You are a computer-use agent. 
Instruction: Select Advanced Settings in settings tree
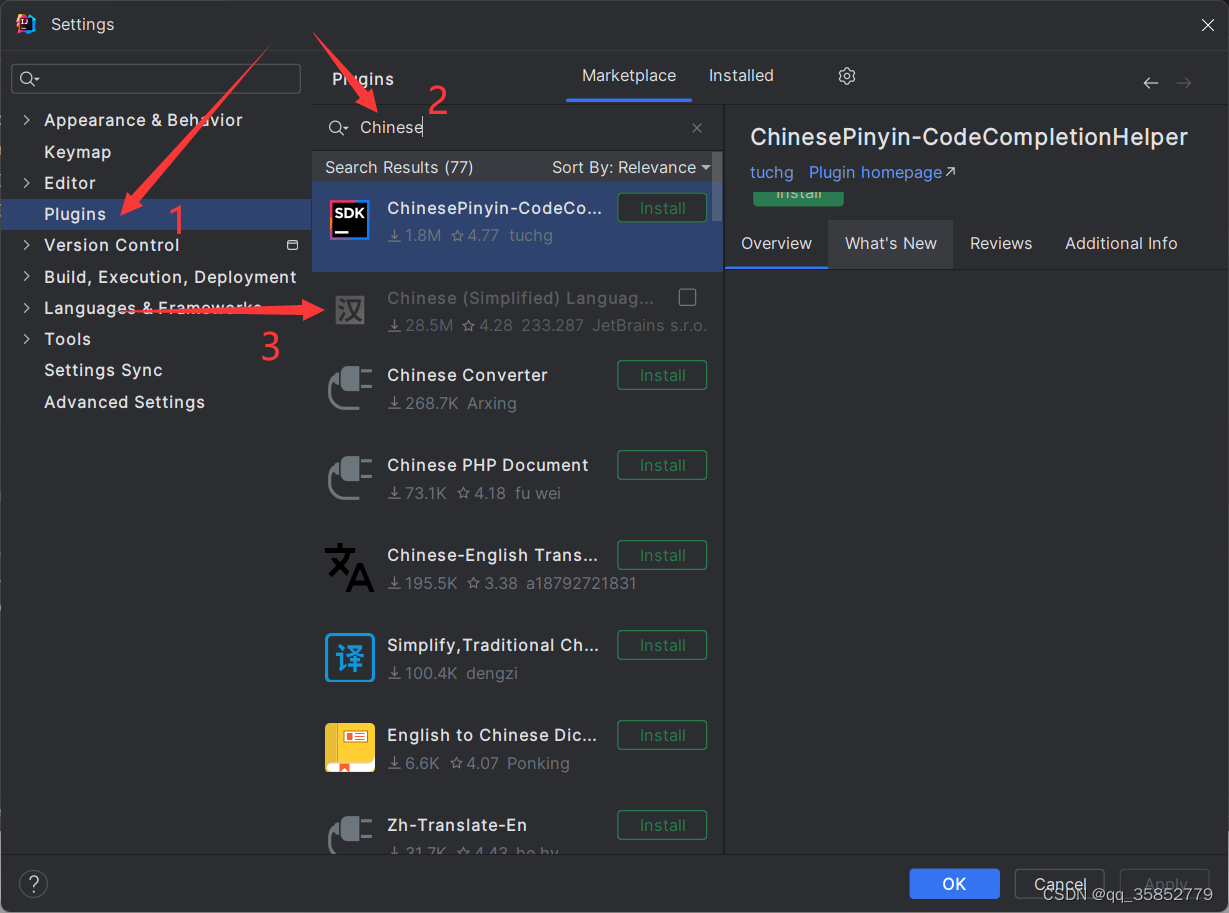pyautogui.click(x=124, y=402)
